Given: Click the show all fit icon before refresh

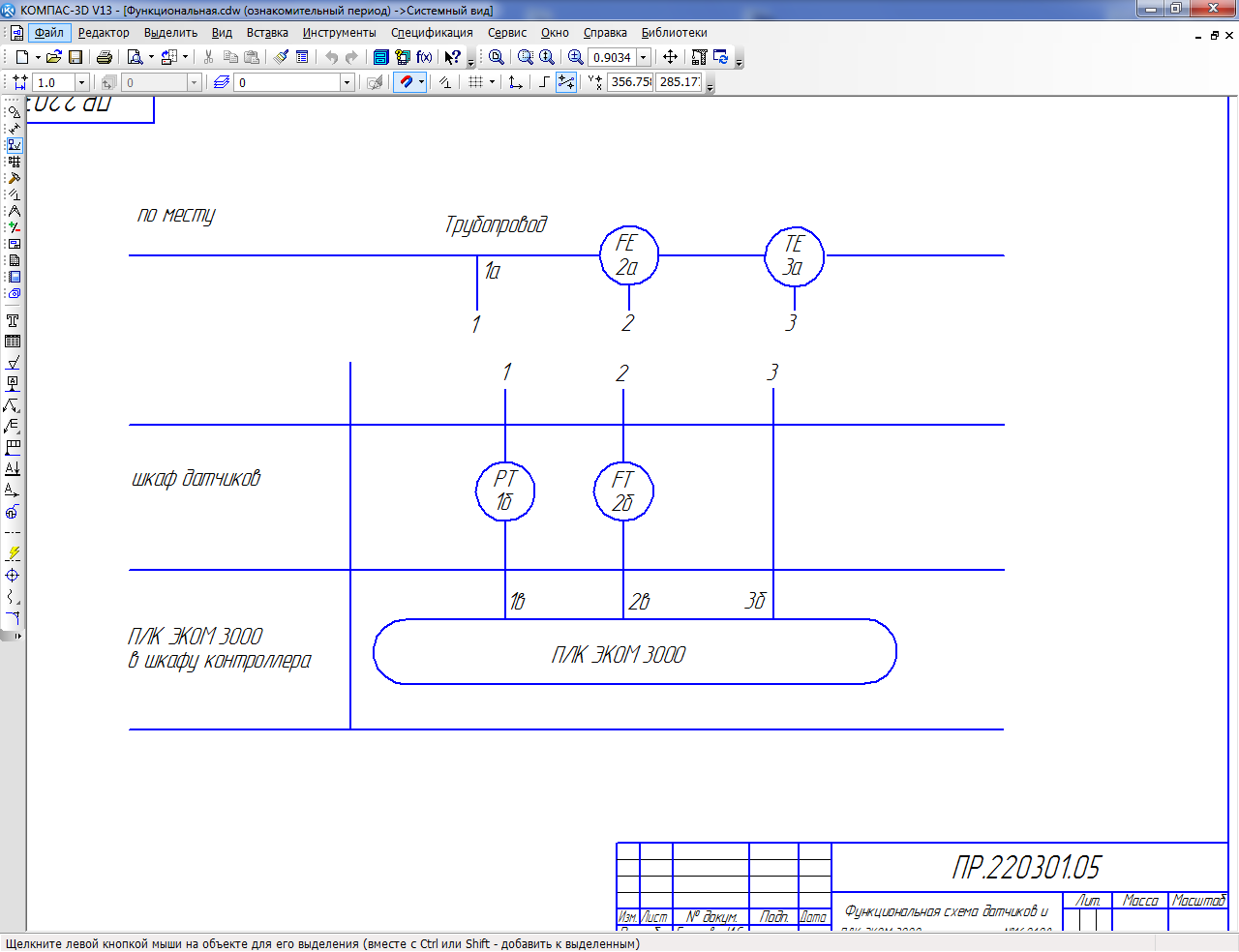Looking at the screenshot, I should click(x=700, y=57).
